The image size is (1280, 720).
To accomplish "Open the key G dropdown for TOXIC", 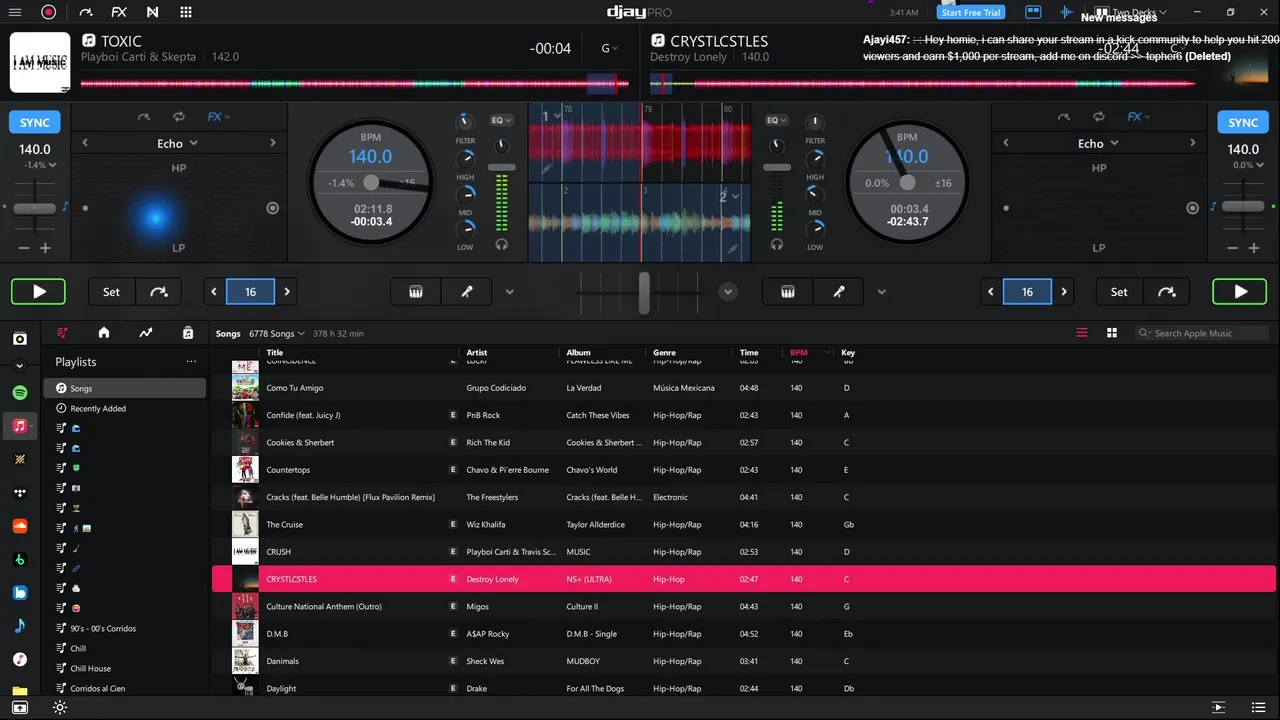I will click(x=609, y=48).
